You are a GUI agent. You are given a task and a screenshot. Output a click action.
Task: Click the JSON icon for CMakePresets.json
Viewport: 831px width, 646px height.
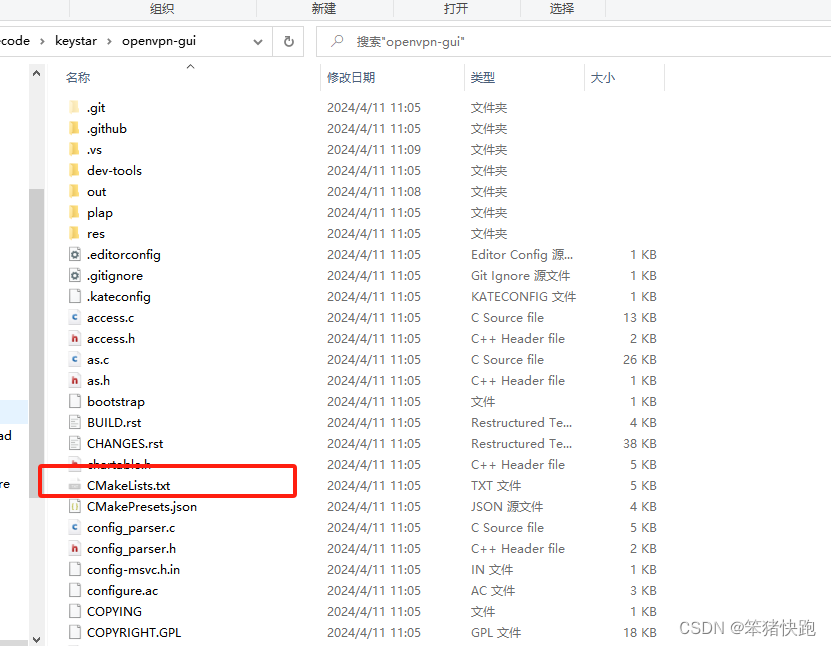coord(74,506)
